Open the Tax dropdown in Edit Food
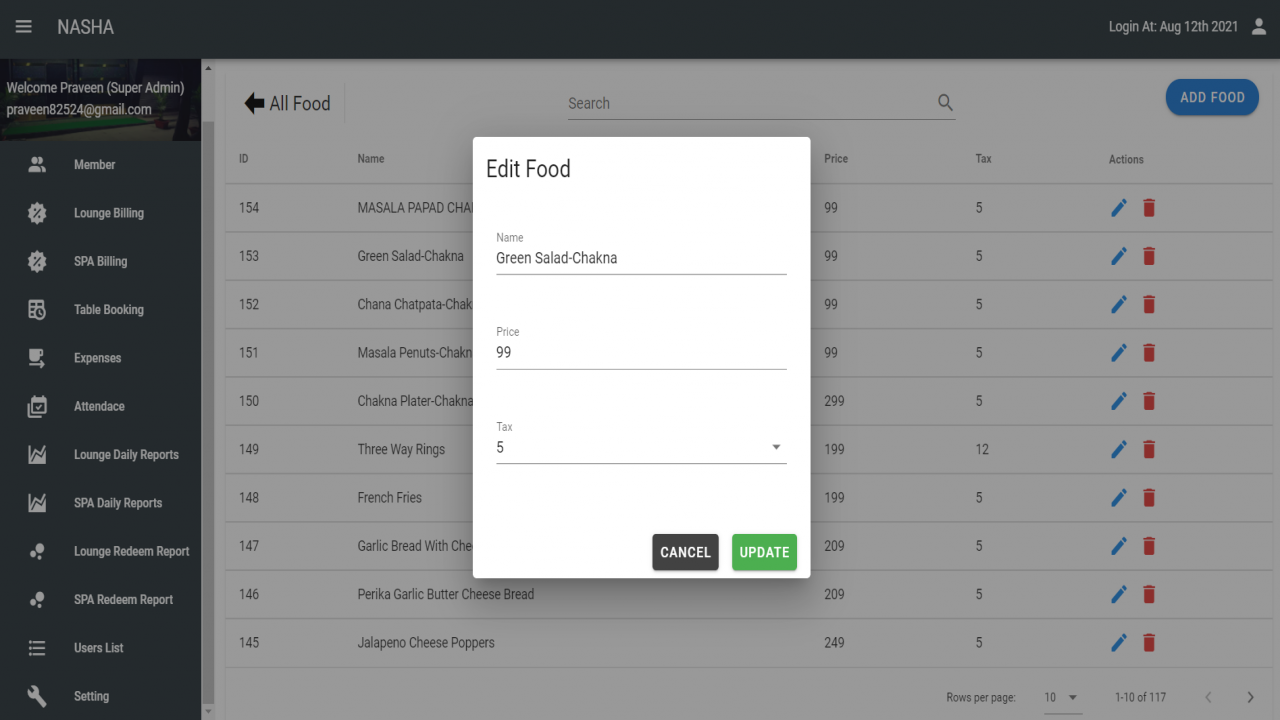Image resolution: width=1280 pixels, height=720 pixels. coord(641,448)
